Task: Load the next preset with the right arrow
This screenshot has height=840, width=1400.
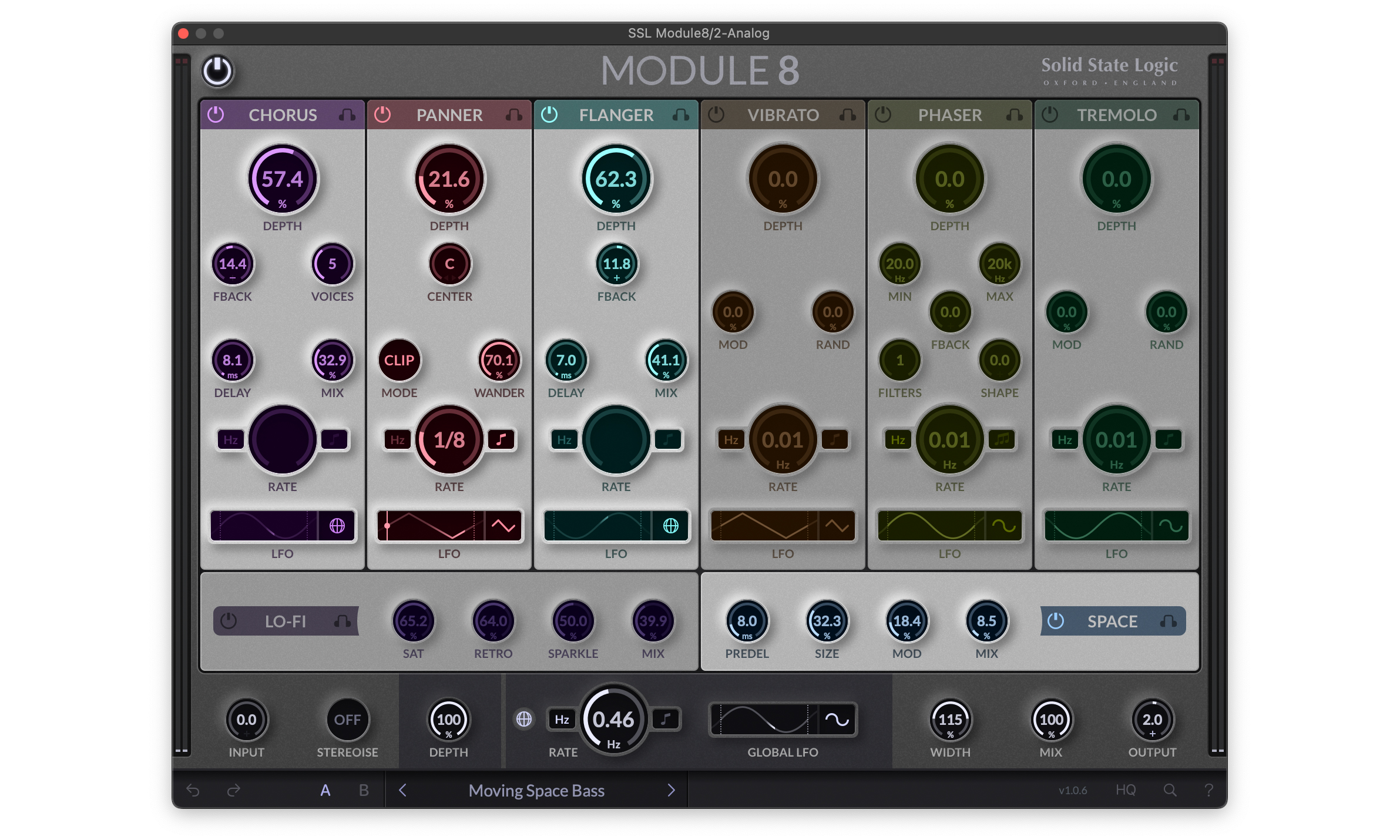Action: (x=671, y=790)
